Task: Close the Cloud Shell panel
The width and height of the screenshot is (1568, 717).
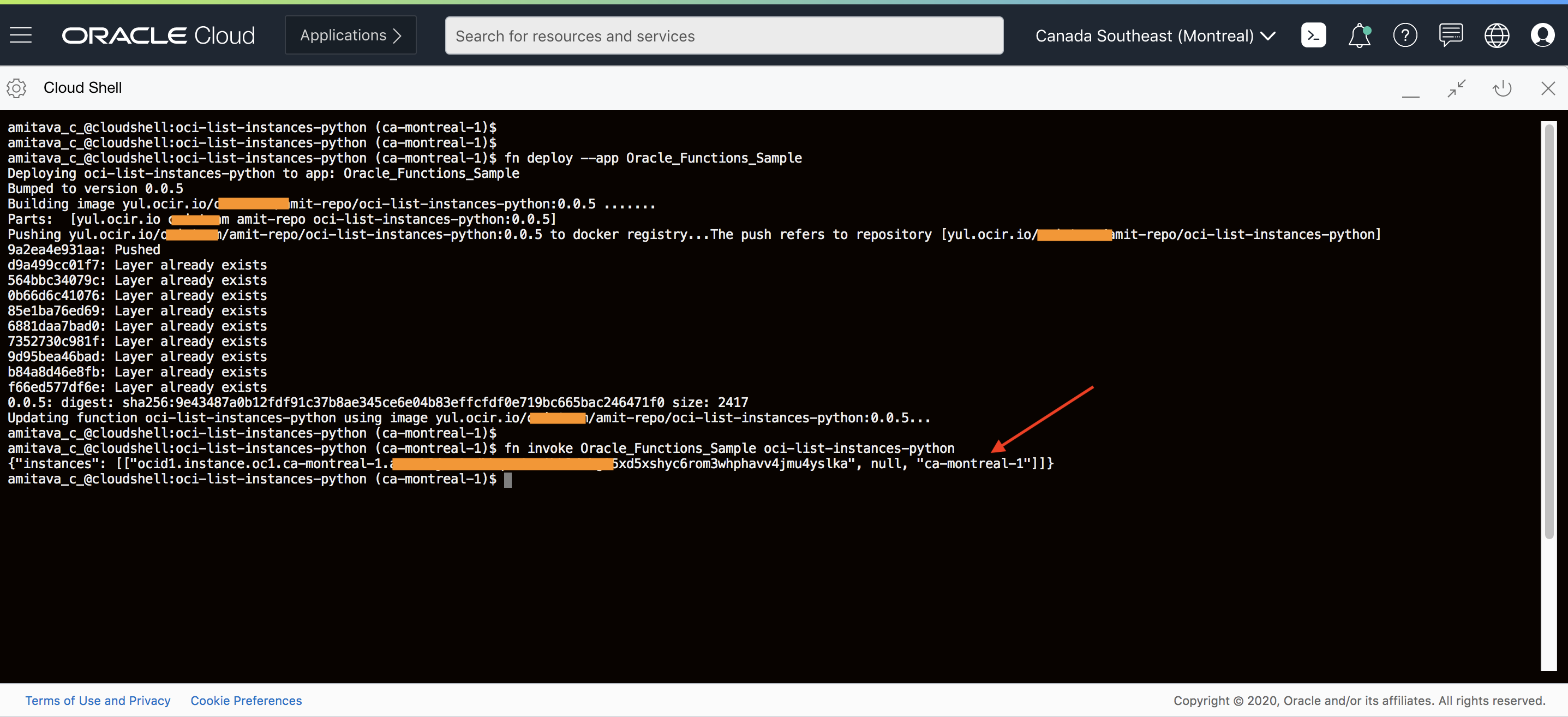Action: pyautogui.click(x=1548, y=88)
